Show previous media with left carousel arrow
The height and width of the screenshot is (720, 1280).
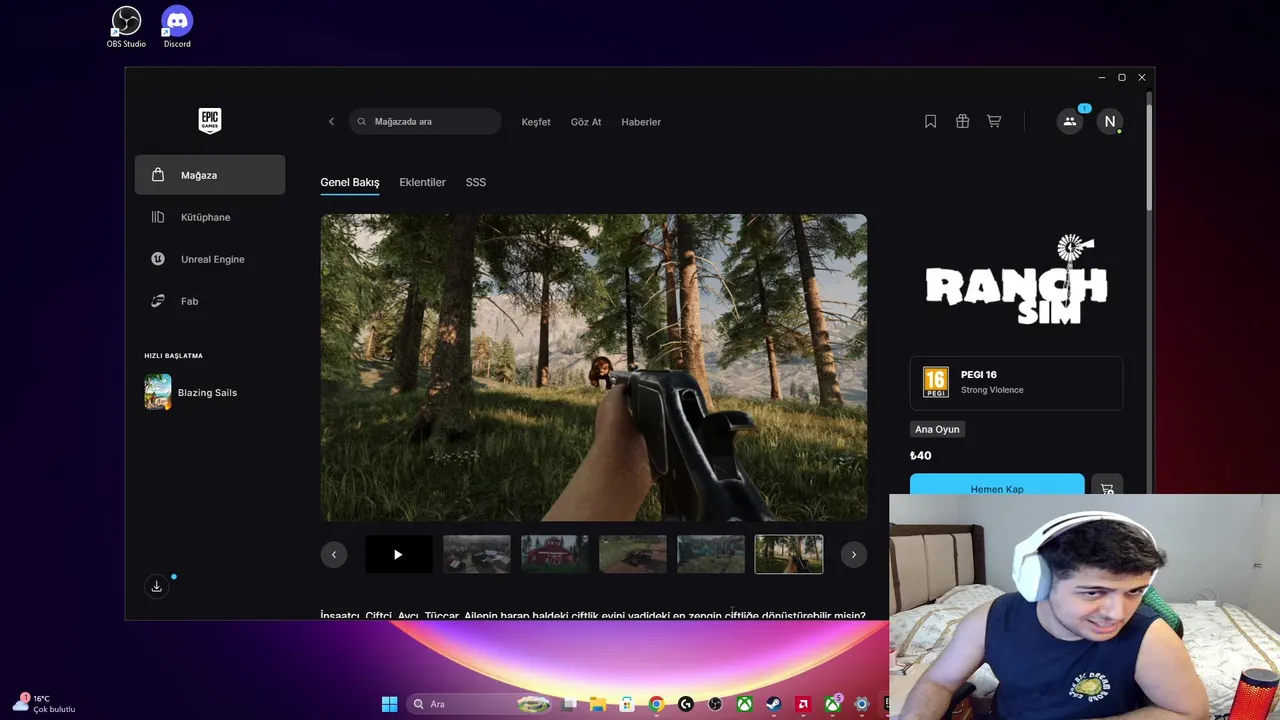[334, 554]
